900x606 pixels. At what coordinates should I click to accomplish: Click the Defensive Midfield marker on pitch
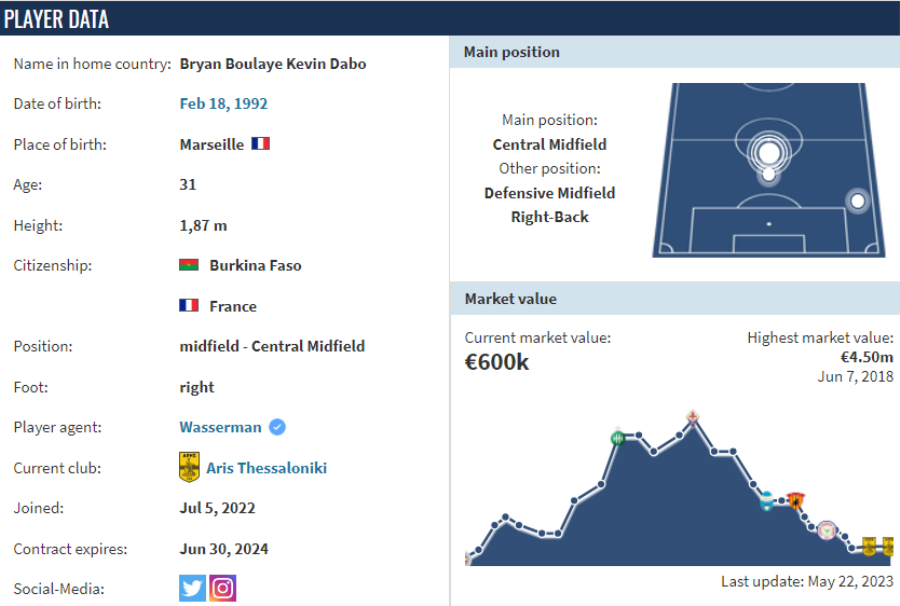768,175
